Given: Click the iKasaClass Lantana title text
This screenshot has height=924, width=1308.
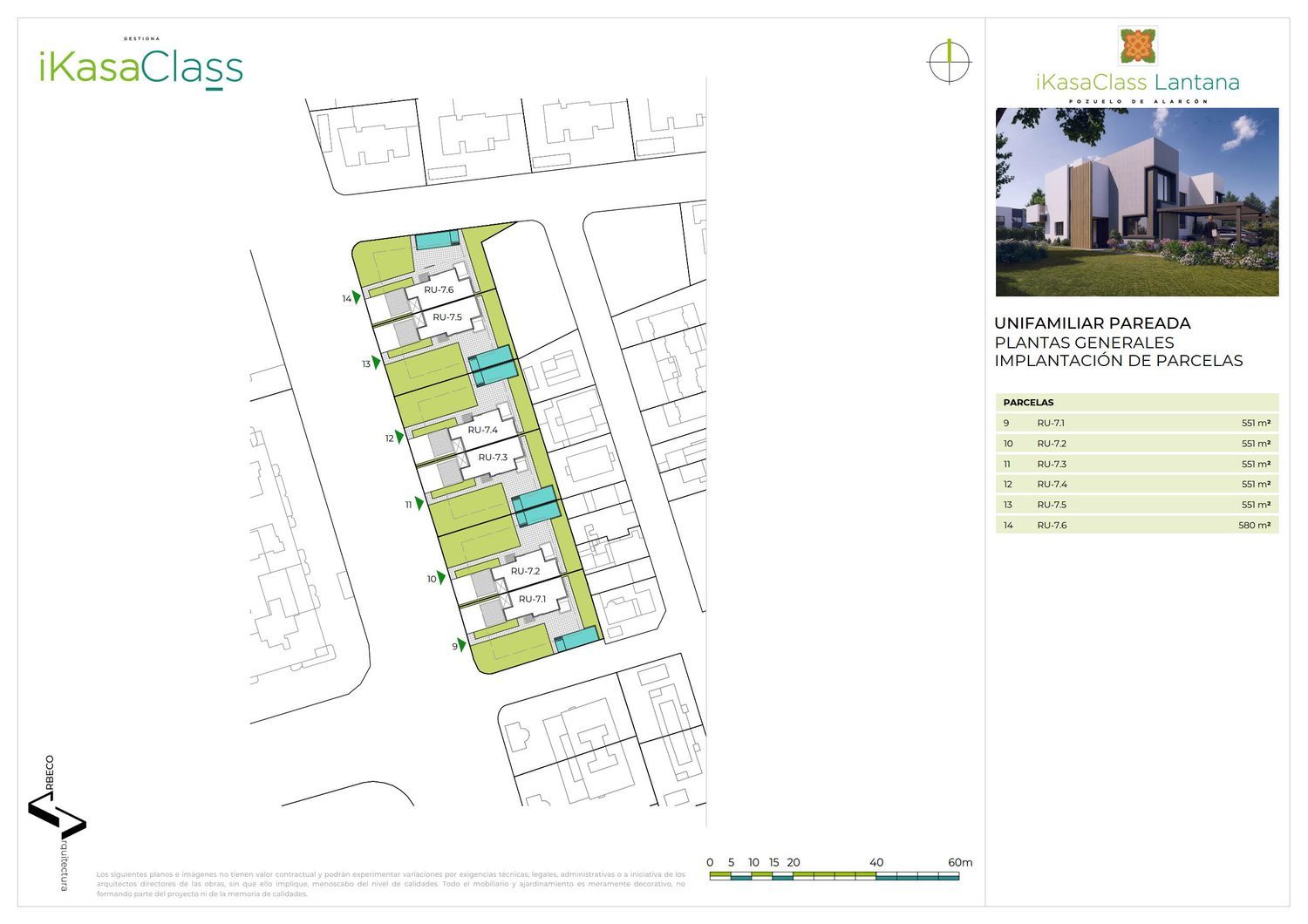Looking at the screenshot, I should (1137, 83).
